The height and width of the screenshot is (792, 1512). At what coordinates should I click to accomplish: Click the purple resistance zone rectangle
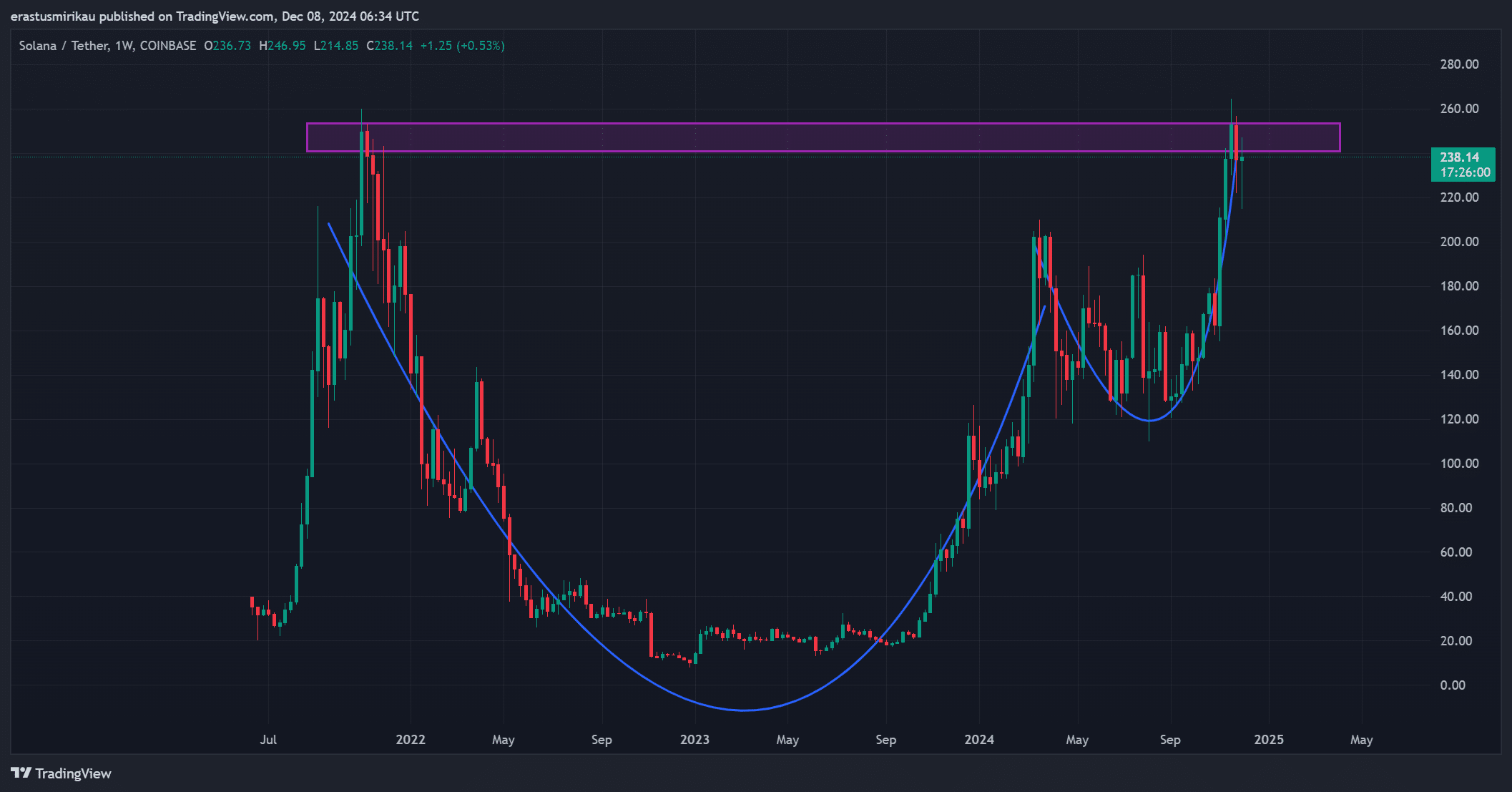point(823,137)
